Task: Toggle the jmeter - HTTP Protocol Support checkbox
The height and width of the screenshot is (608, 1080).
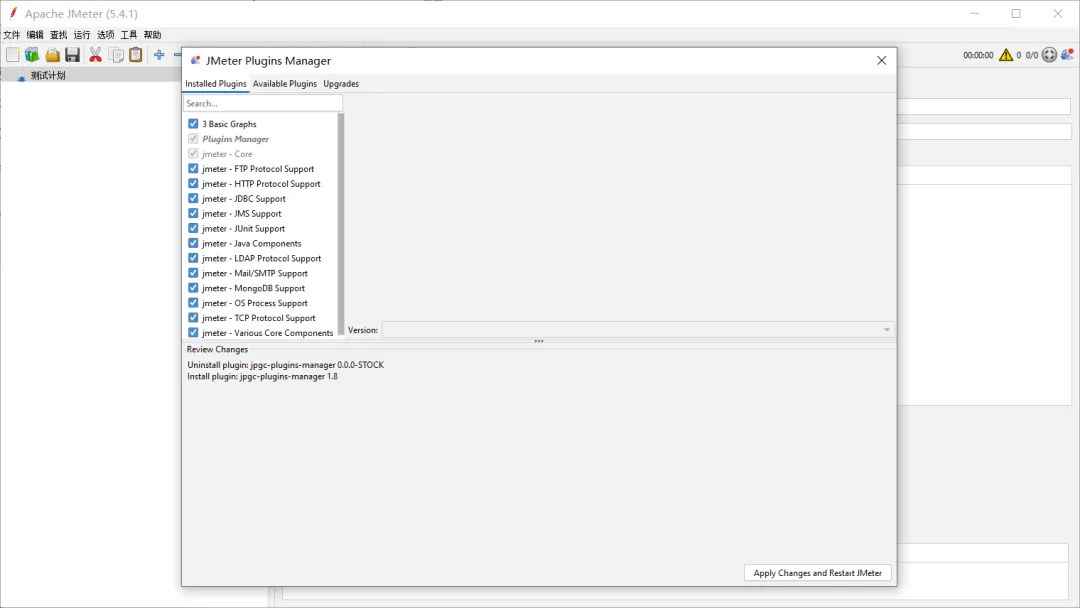Action: pyautogui.click(x=193, y=184)
